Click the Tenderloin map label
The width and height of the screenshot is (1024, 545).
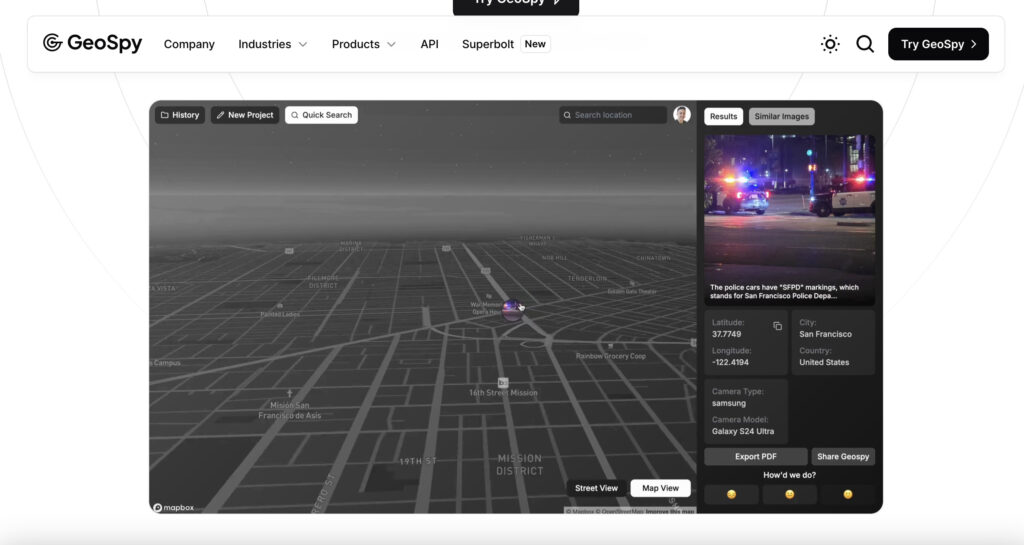pyautogui.click(x=587, y=279)
